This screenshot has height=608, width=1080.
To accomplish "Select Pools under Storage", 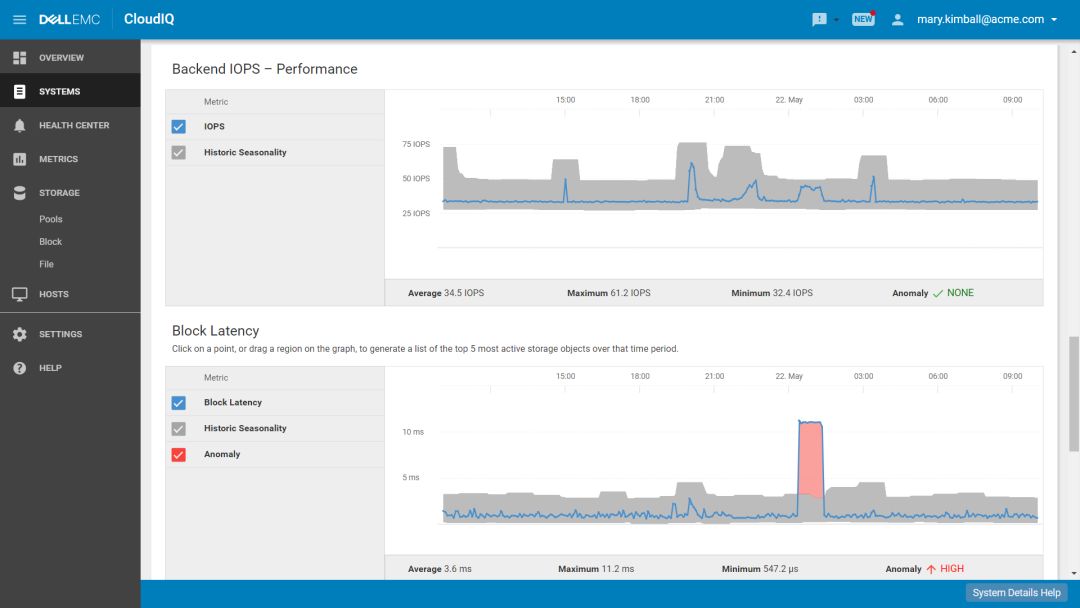I will point(51,219).
